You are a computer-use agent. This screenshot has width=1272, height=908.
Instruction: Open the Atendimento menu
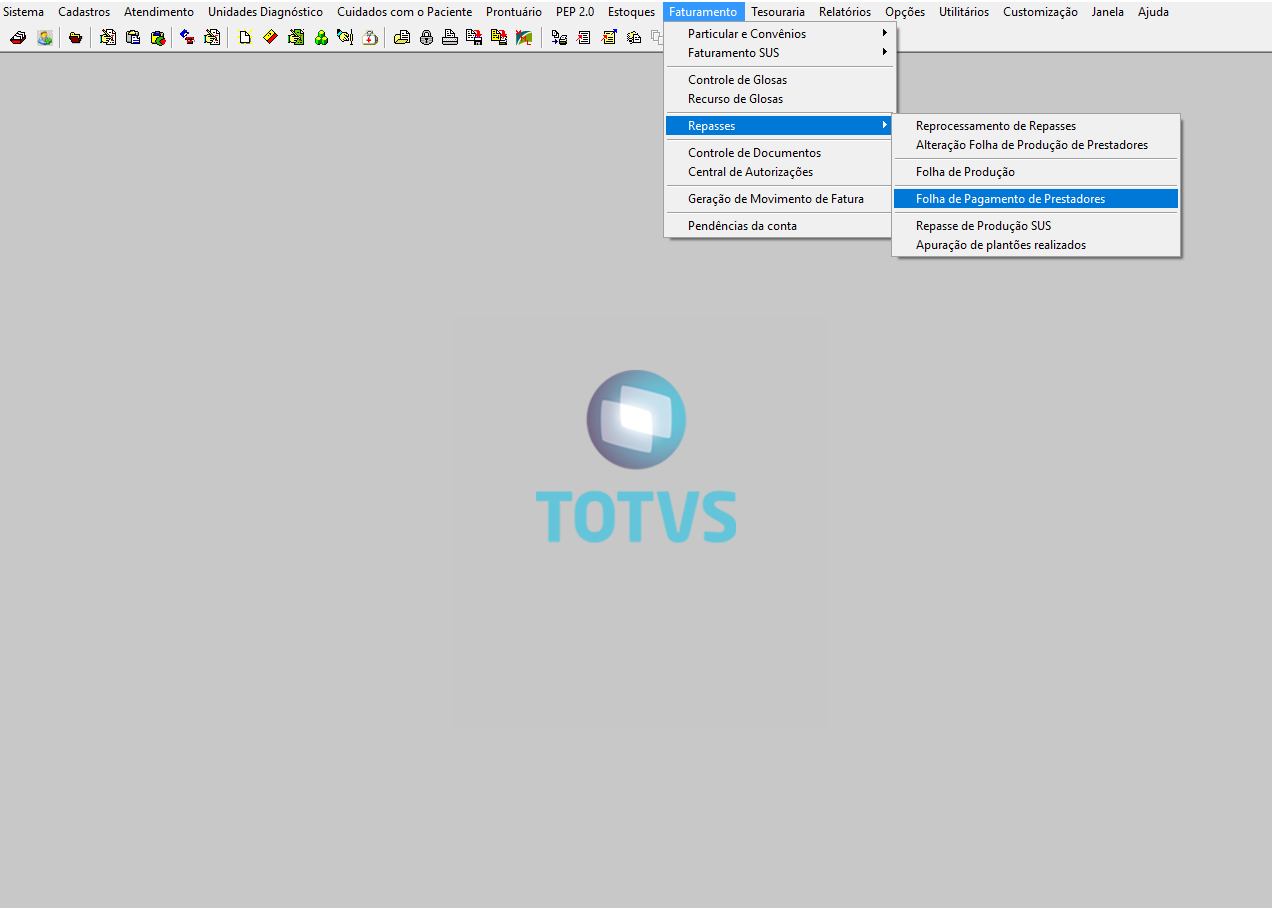tap(159, 12)
